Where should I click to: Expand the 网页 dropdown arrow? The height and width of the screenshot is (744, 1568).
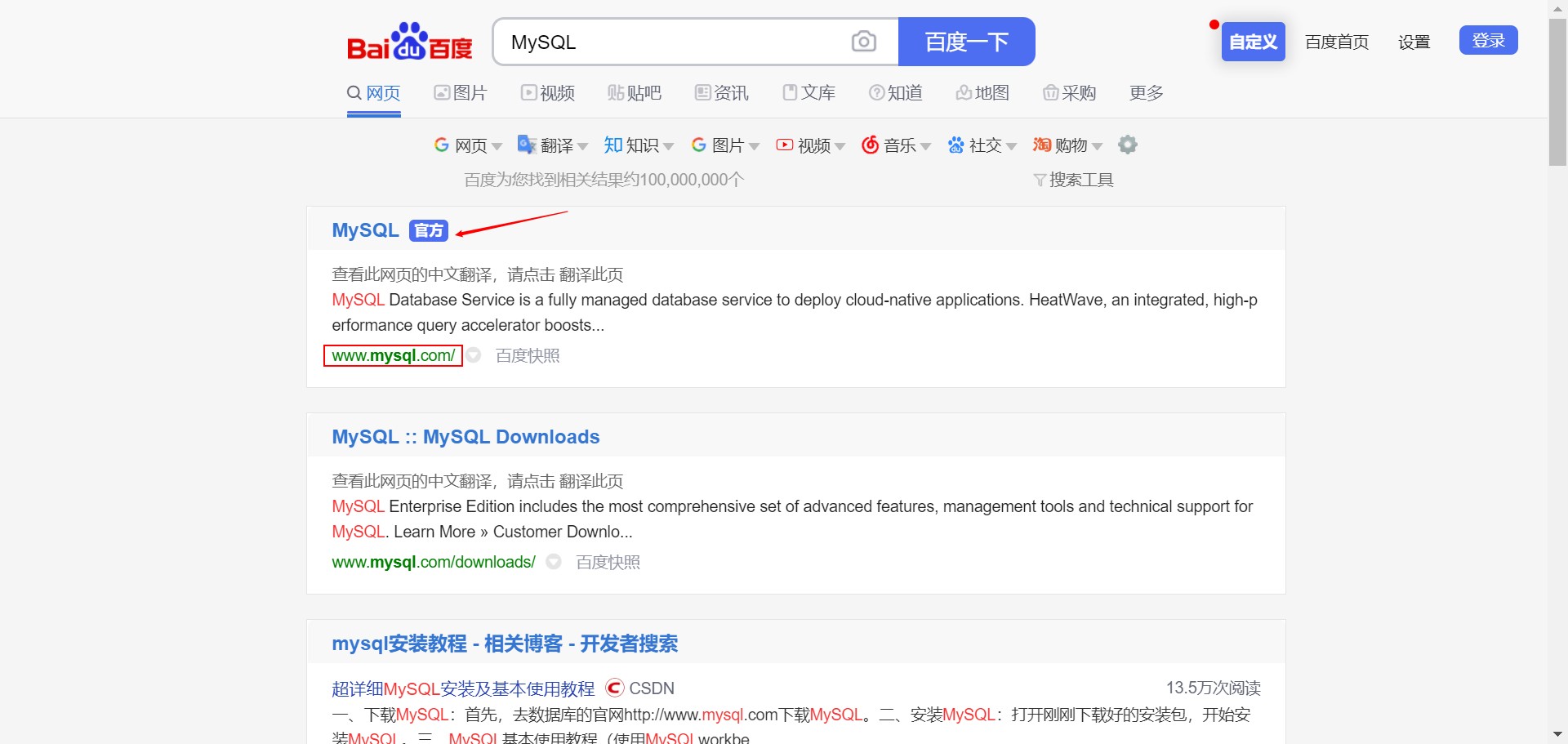click(497, 147)
